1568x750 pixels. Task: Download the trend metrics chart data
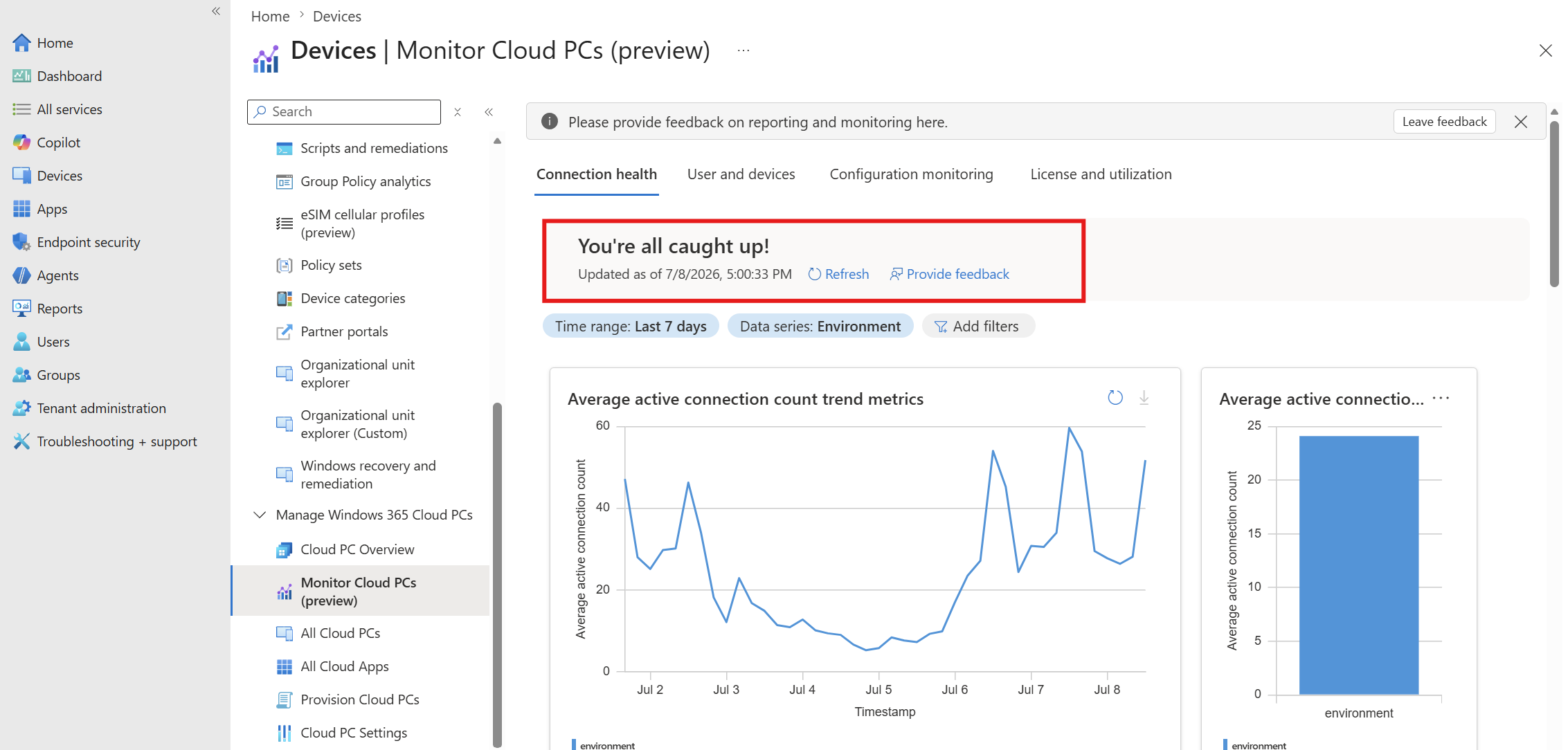tap(1144, 398)
